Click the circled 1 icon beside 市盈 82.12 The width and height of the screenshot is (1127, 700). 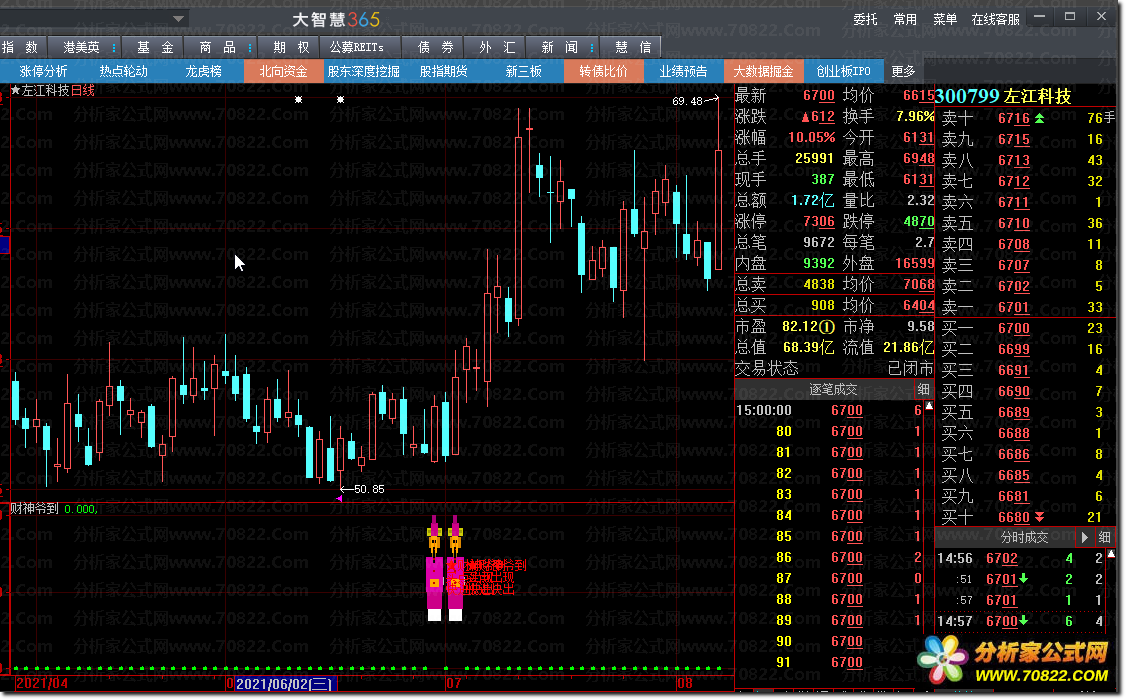tap(828, 326)
